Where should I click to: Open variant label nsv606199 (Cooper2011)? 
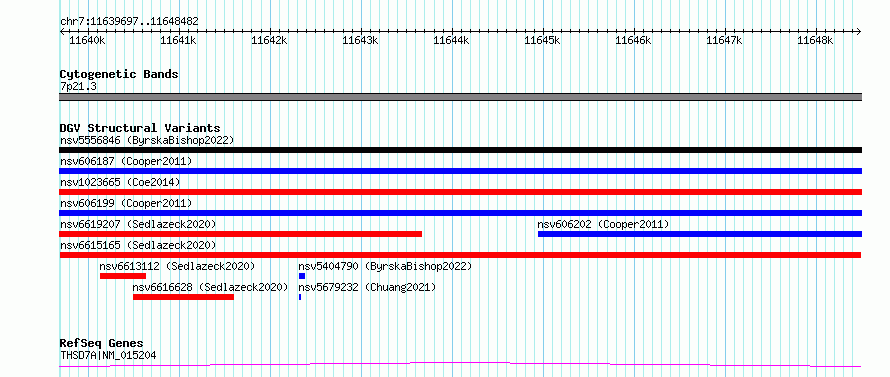click(x=126, y=203)
